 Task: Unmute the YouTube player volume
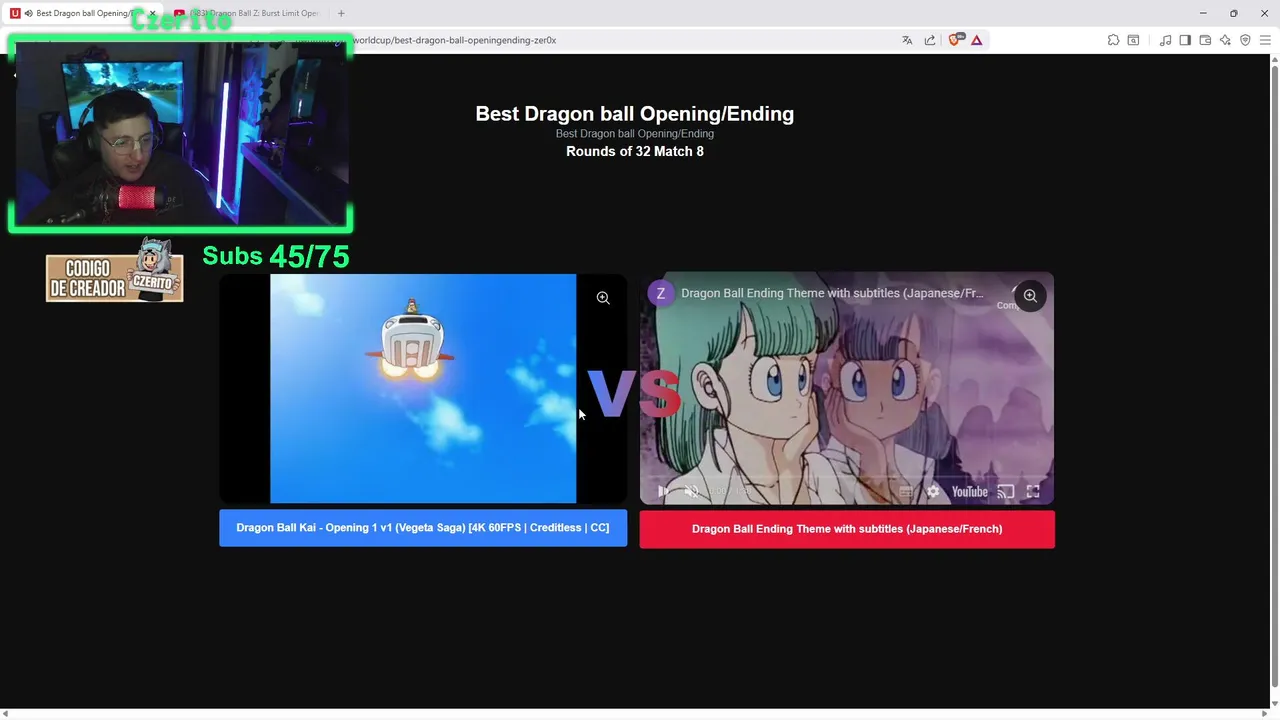point(691,492)
